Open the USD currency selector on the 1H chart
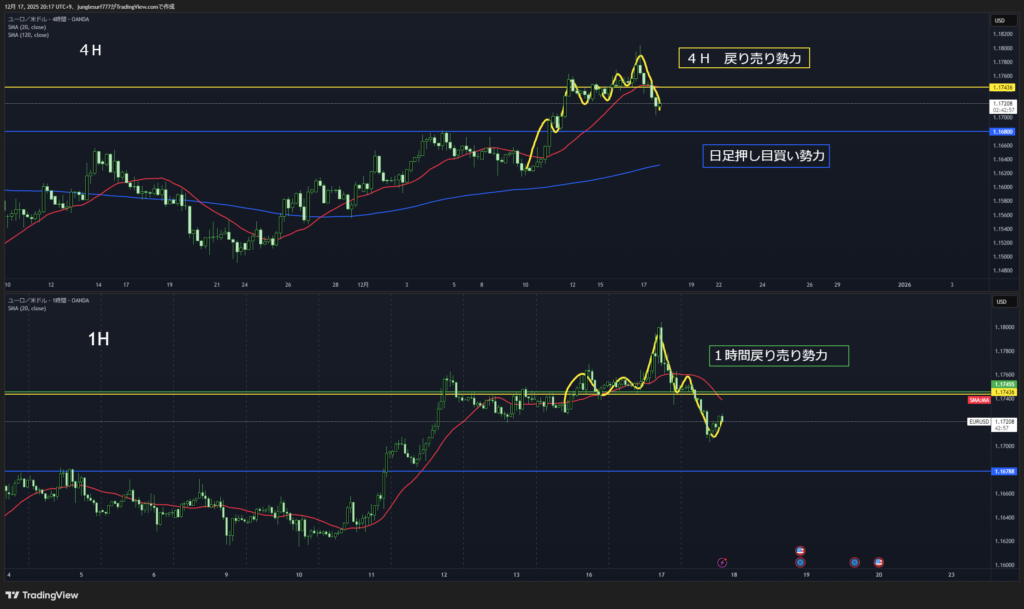 (x=998, y=302)
